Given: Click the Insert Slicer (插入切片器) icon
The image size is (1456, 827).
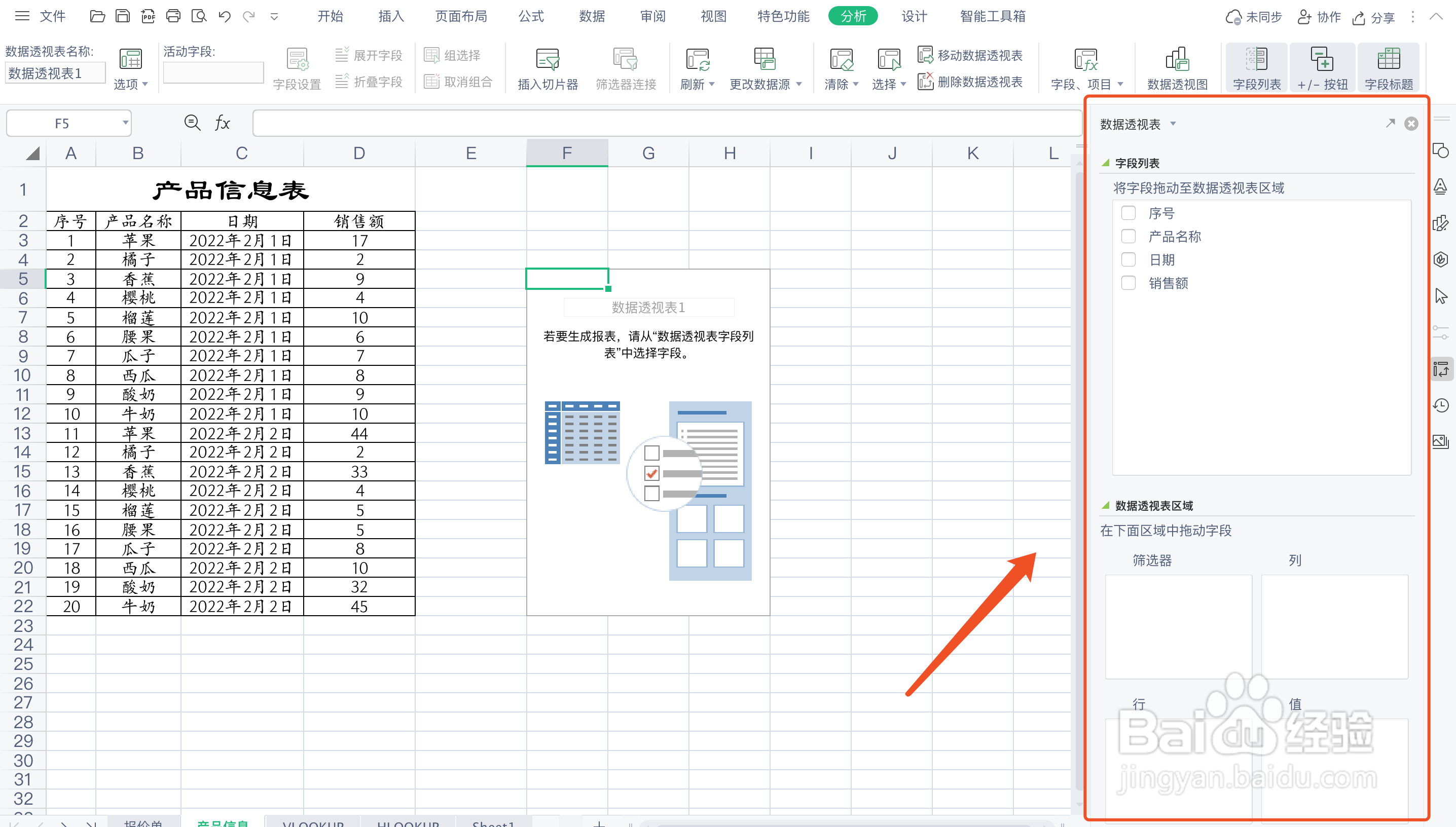Looking at the screenshot, I should (547, 59).
